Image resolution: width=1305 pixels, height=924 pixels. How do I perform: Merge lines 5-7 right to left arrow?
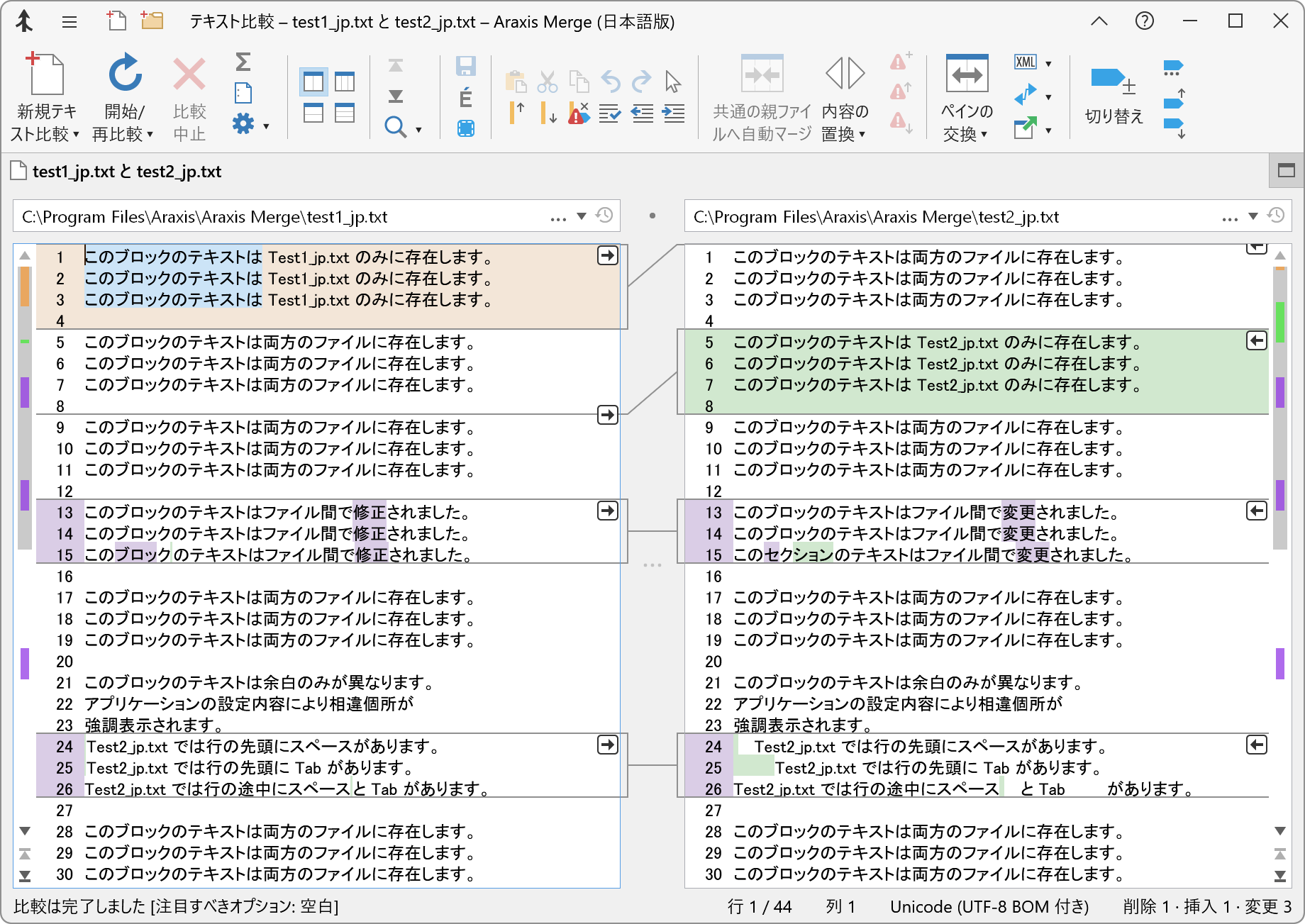tap(1256, 340)
